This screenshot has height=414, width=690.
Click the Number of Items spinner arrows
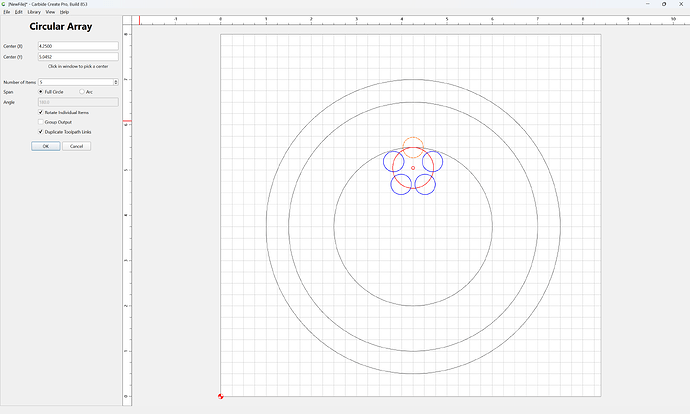pyautogui.click(x=116, y=82)
